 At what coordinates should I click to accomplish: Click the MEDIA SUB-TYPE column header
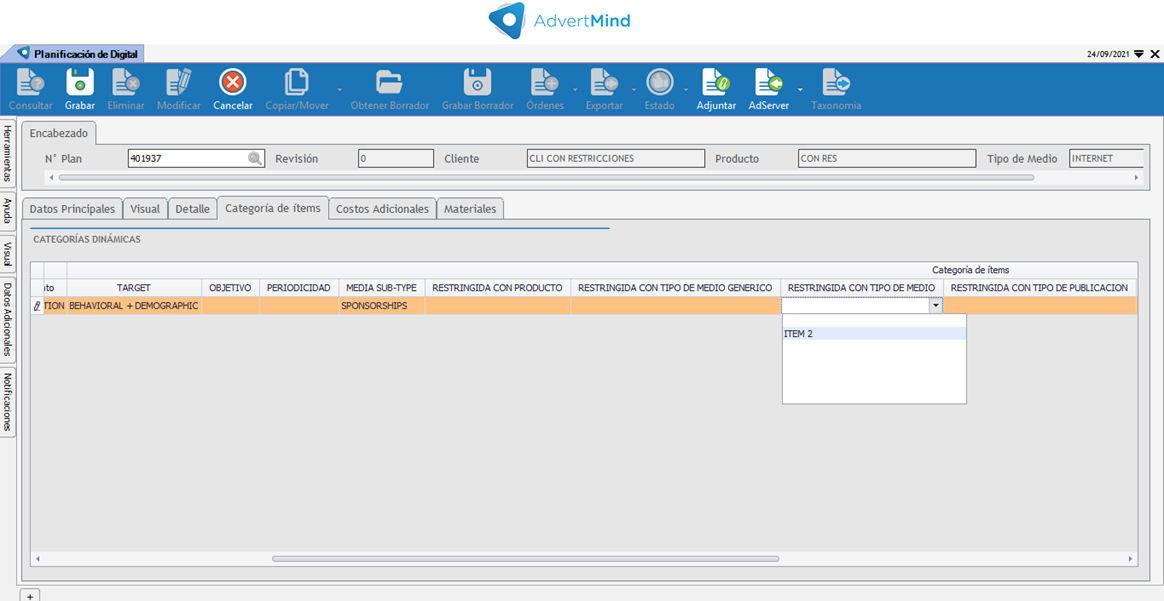pos(382,287)
